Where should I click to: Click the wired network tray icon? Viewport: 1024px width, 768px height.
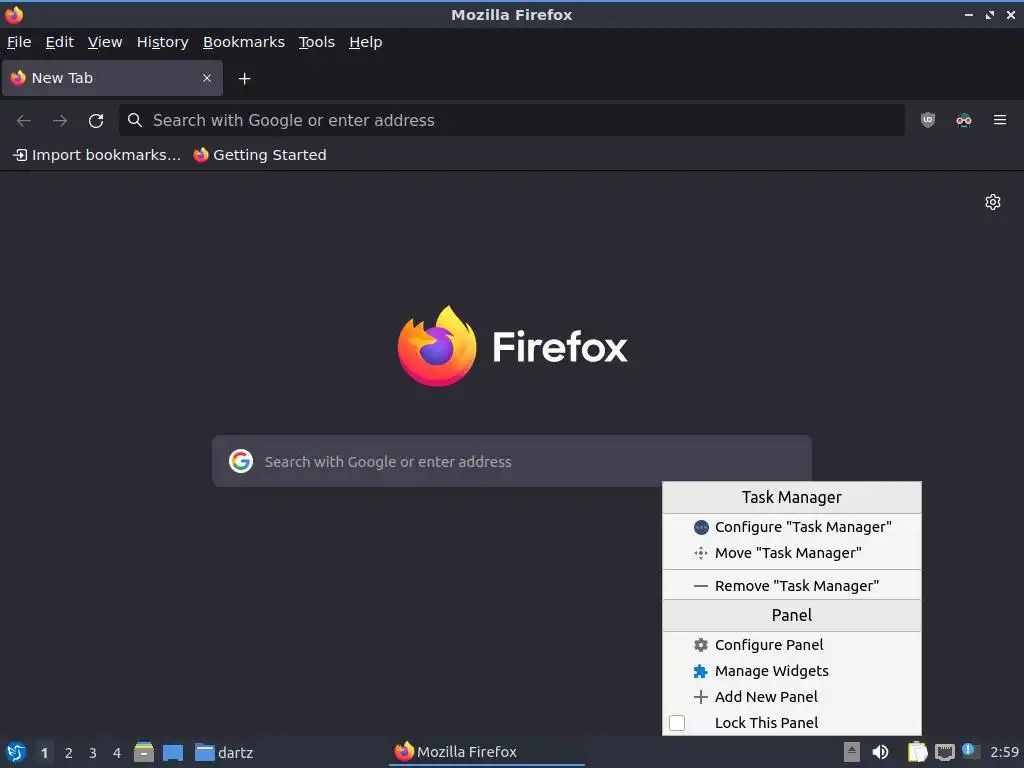[x=944, y=752]
